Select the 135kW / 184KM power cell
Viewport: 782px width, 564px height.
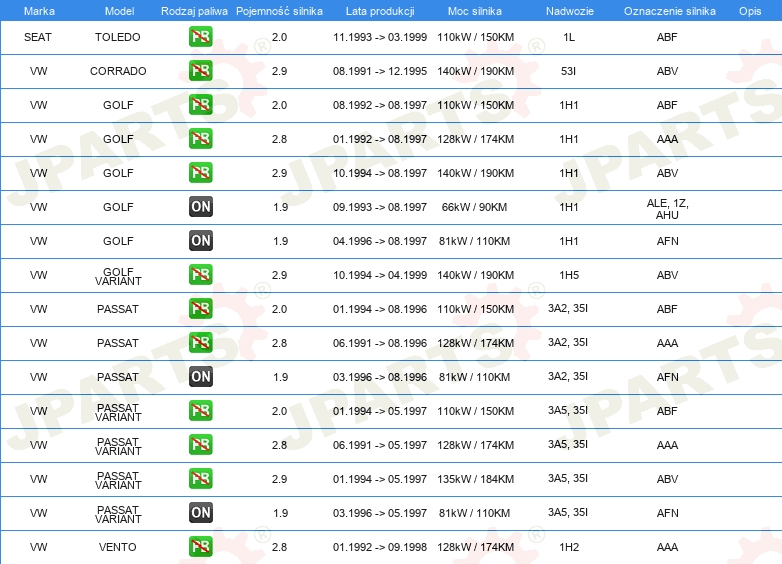[x=475, y=479]
